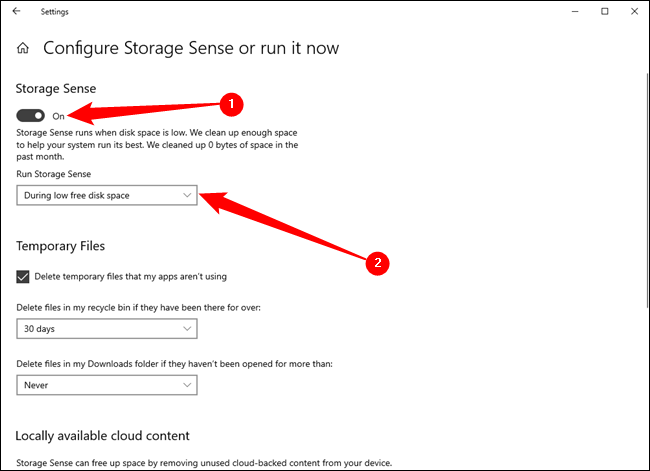Click the Locally available cloud content heading

coord(102,436)
